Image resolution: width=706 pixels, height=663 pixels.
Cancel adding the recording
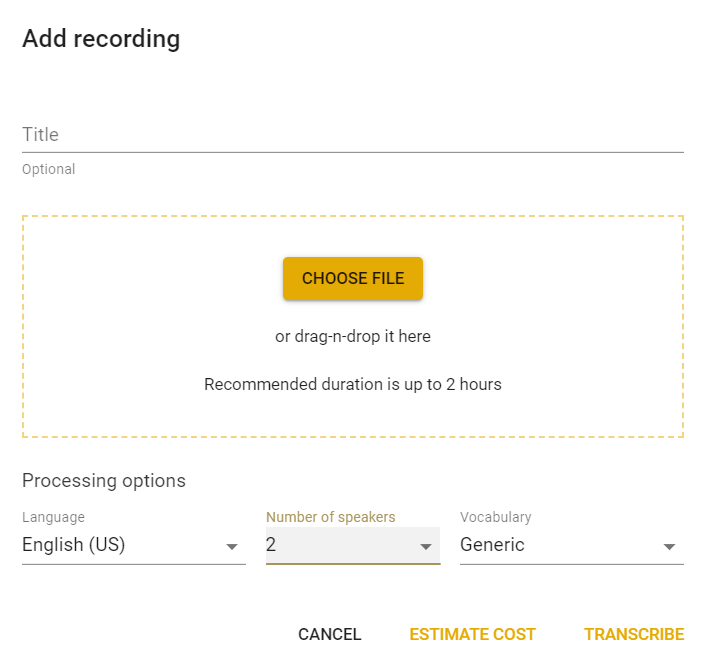pyautogui.click(x=330, y=634)
